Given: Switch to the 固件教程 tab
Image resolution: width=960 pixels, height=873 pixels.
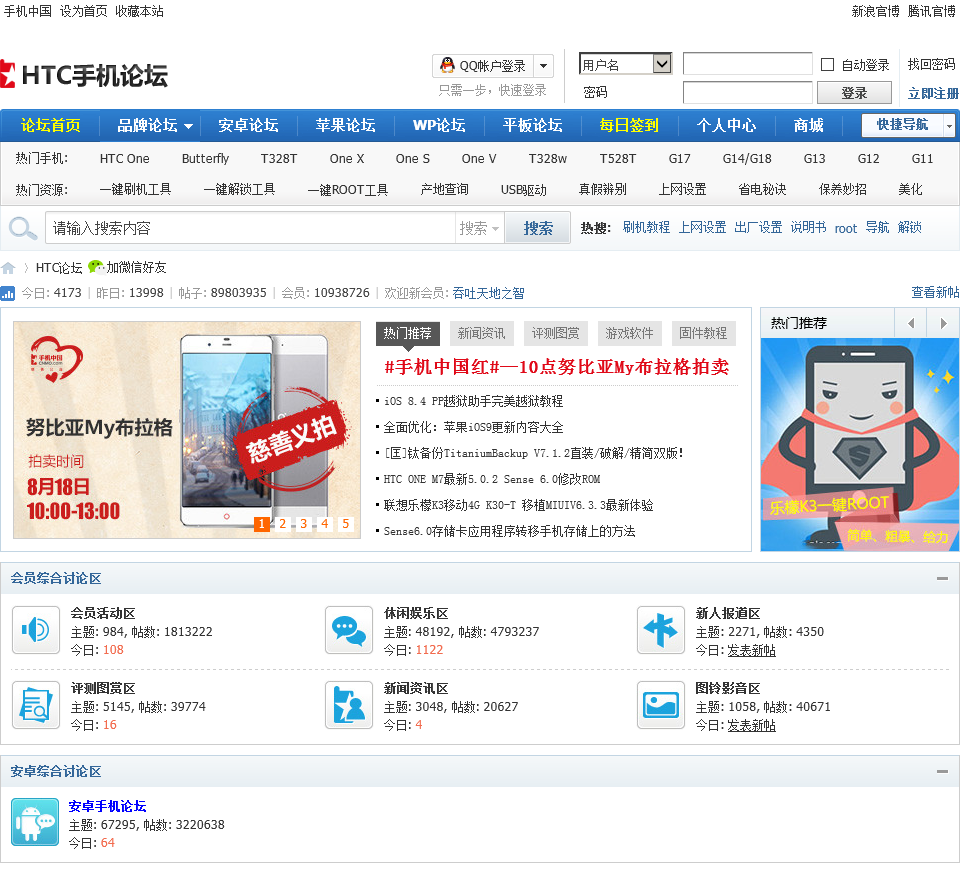Looking at the screenshot, I should 703,333.
